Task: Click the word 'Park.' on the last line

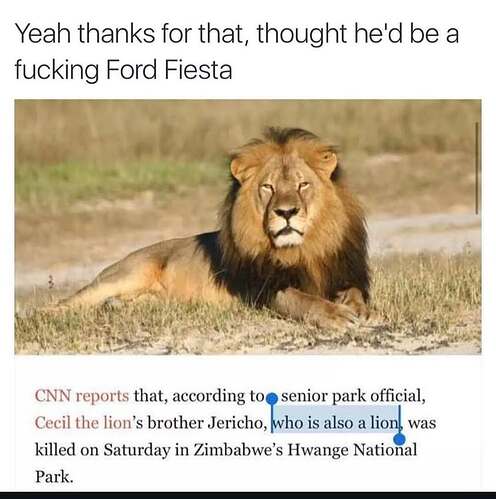Action: point(54,477)
